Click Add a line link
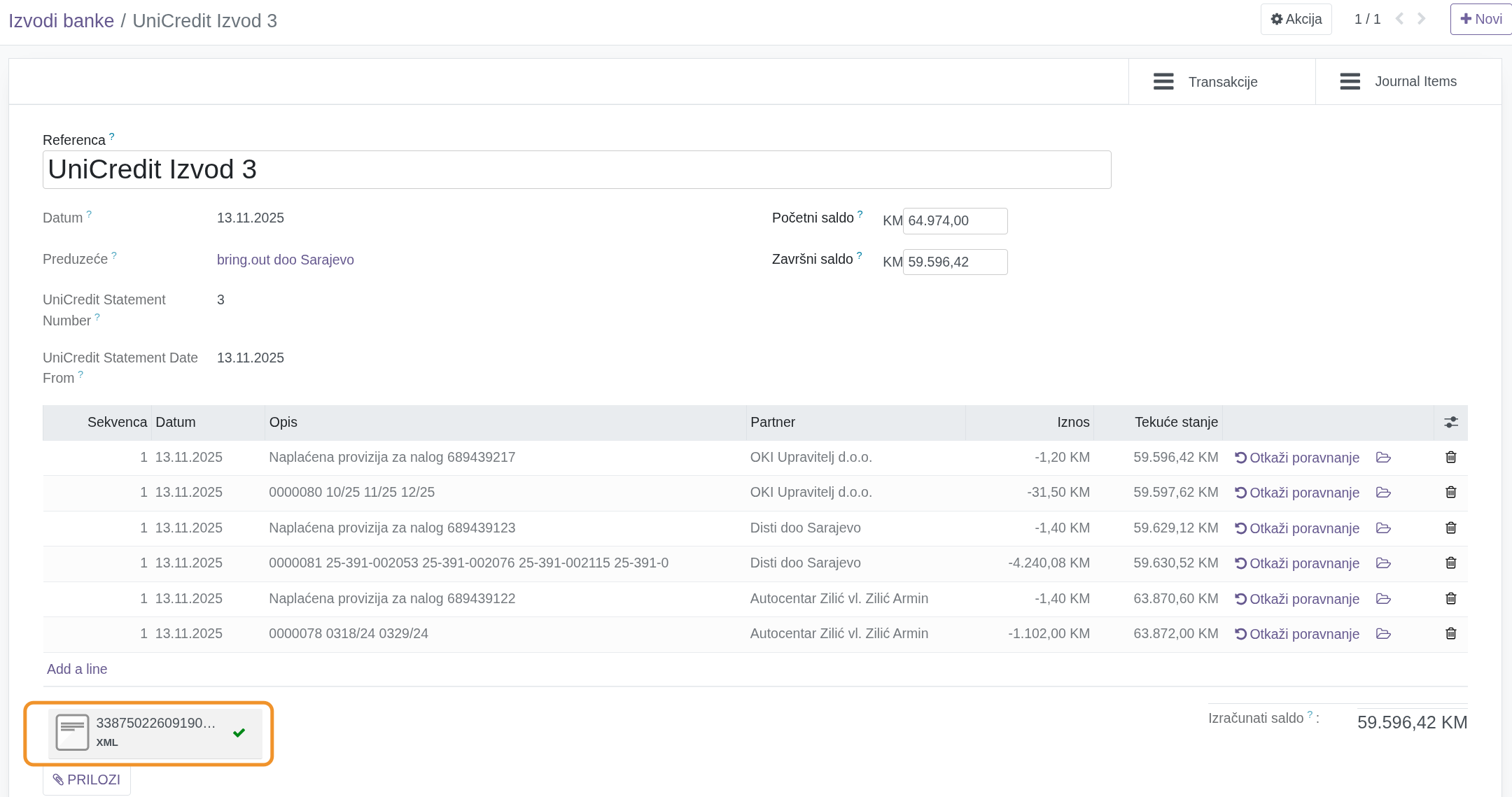Screen dimensions: 1512x797 tap(77, 669)
